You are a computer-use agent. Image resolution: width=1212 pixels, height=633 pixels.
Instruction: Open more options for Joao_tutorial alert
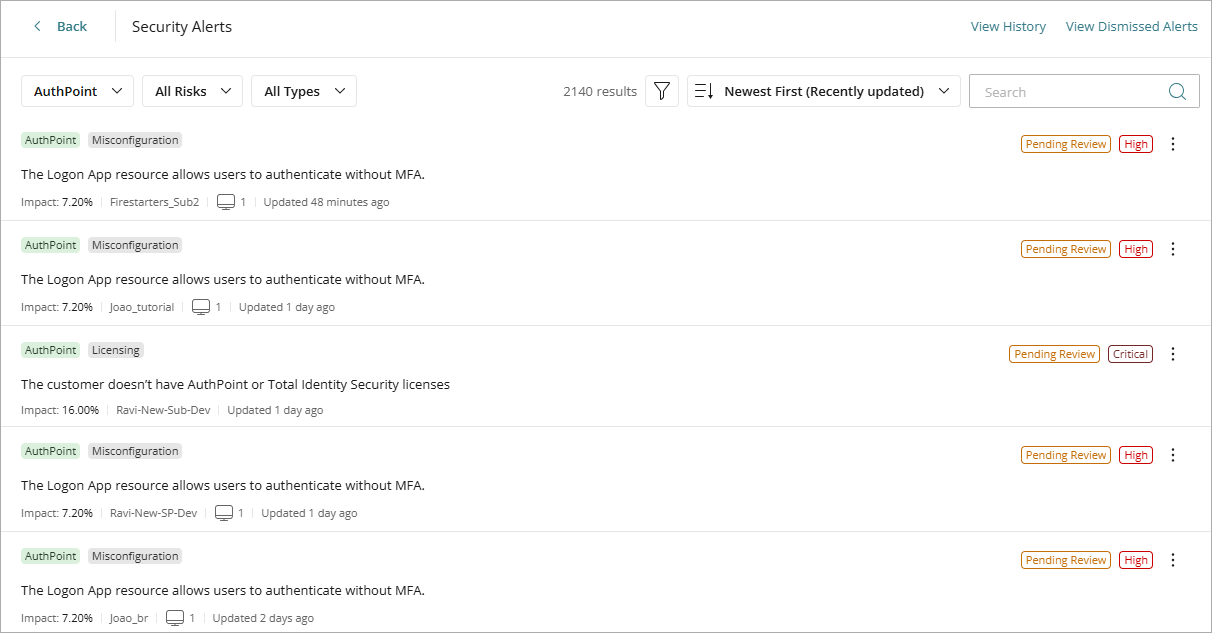1173,249
